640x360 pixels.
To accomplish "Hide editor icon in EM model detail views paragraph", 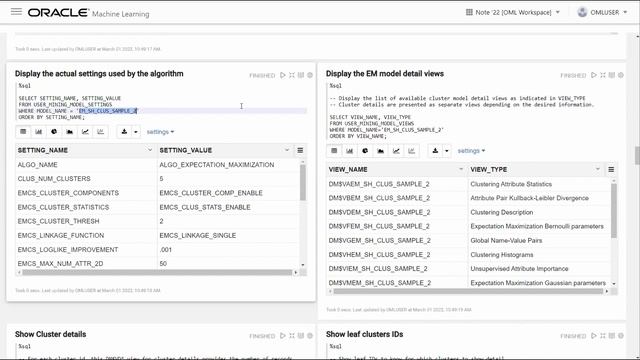I will point(603,75).
